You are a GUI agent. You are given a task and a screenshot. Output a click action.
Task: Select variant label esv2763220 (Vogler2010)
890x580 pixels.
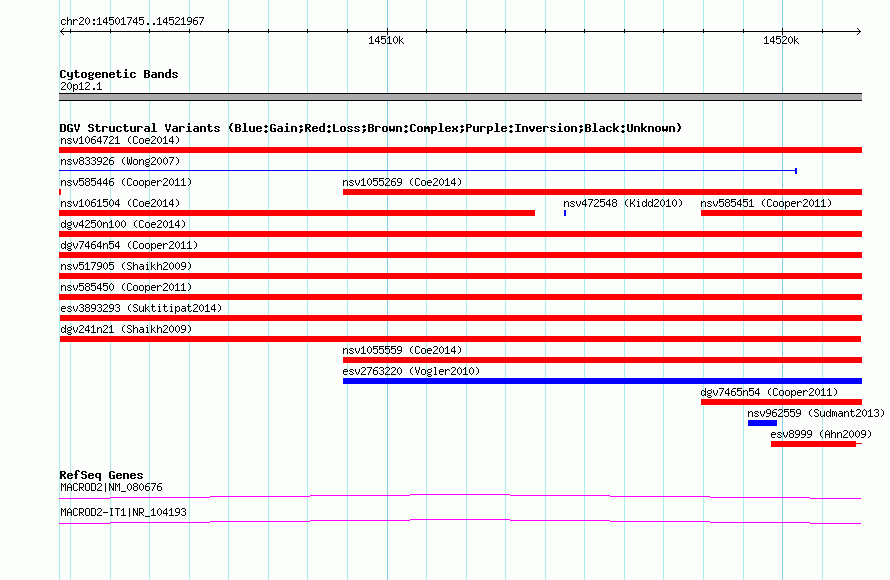411,371
